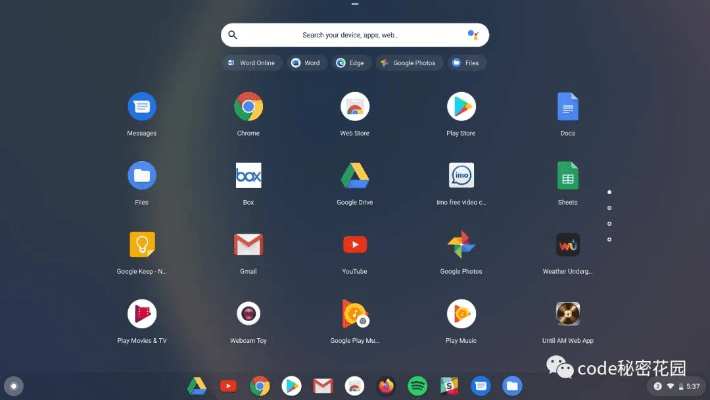Go to the fourth launcher page dot
Image resolution: width=710 pixels, height=400 pixels.
point(609,240)
